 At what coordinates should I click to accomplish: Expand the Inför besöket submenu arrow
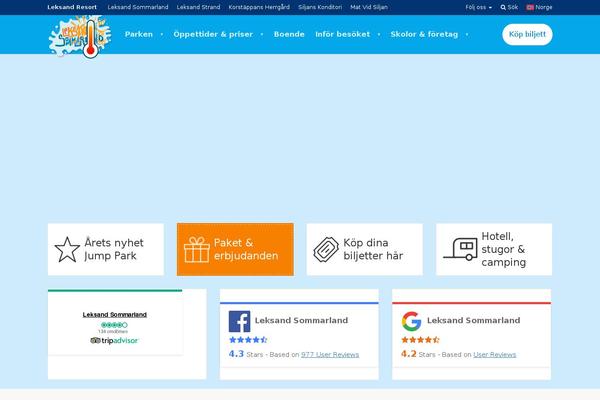point(379,34)
